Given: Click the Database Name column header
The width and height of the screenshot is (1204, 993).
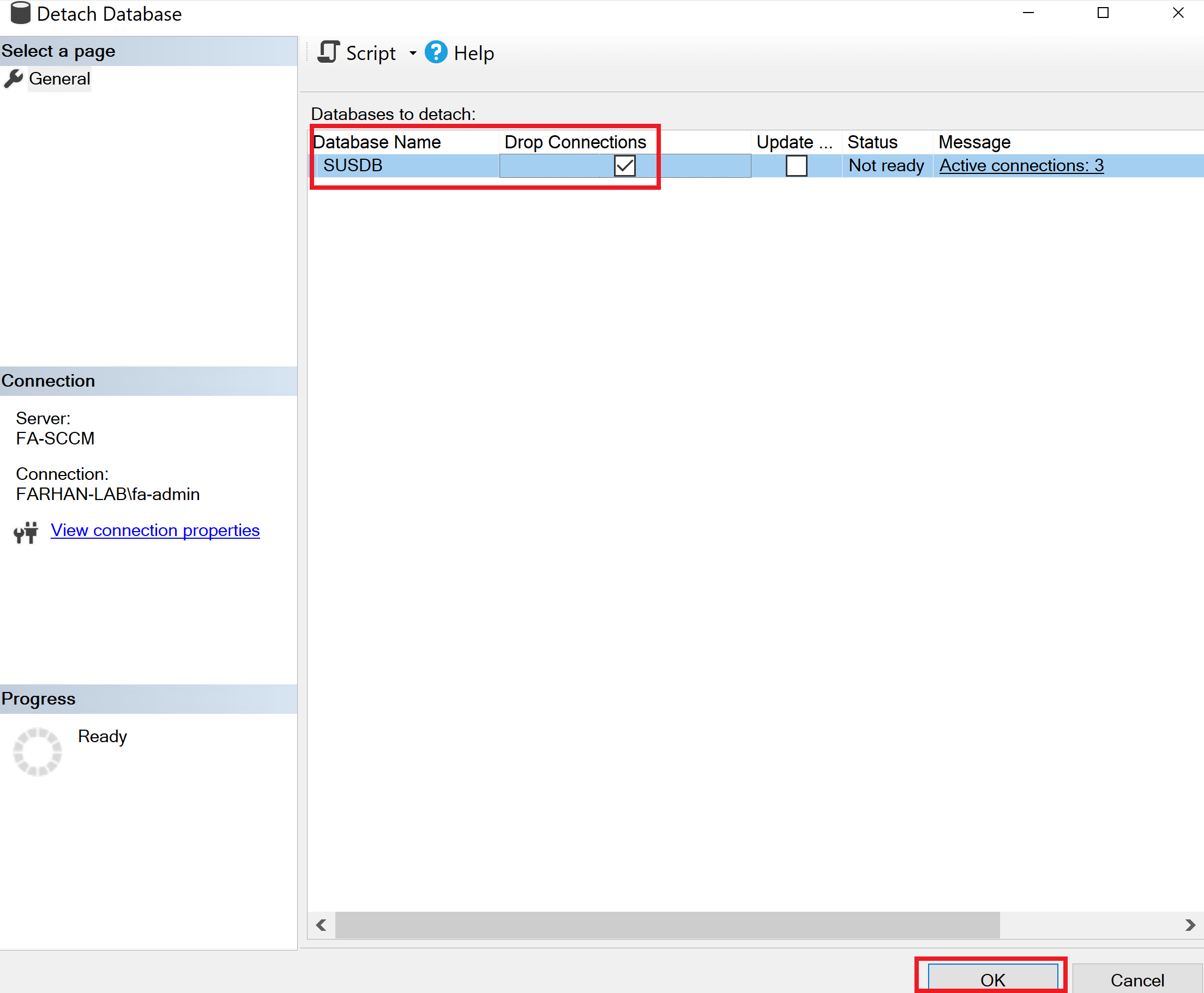Looking at the screenshot, I should tap(377, 142).
